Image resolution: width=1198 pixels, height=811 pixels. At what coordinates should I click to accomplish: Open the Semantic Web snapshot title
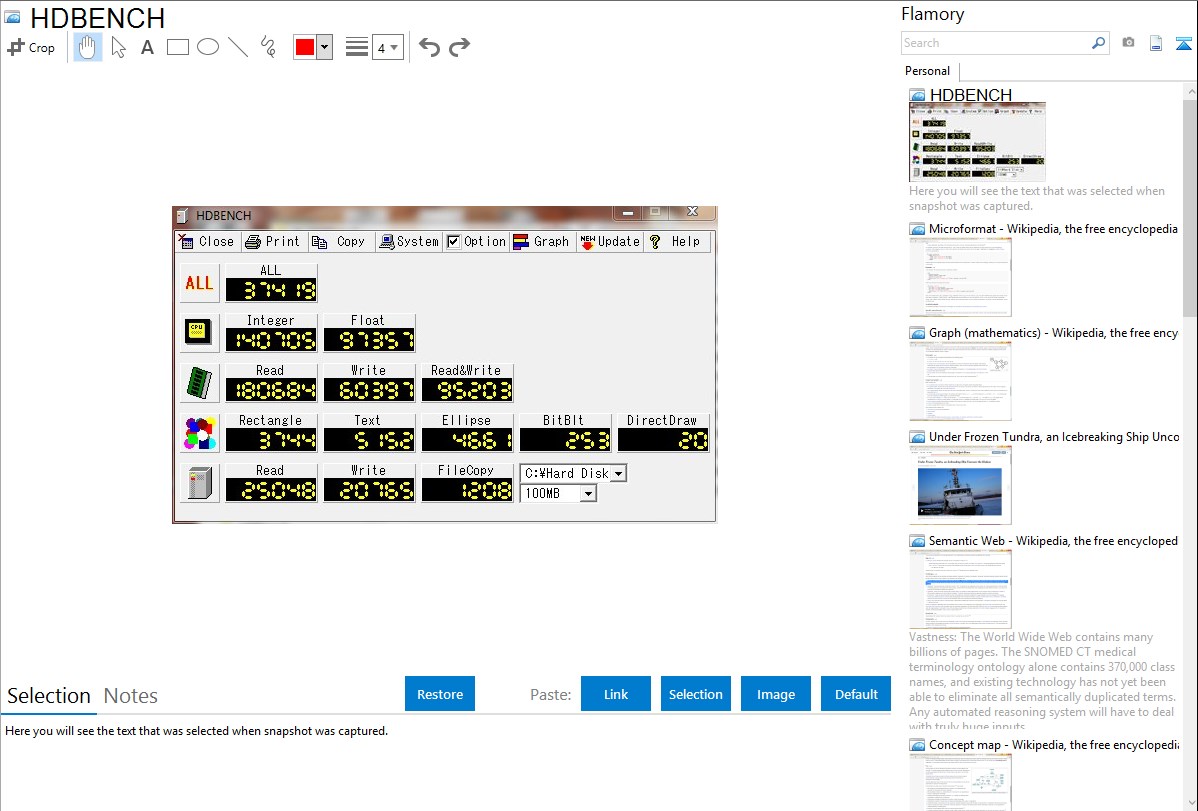[x=1053, y=540]
